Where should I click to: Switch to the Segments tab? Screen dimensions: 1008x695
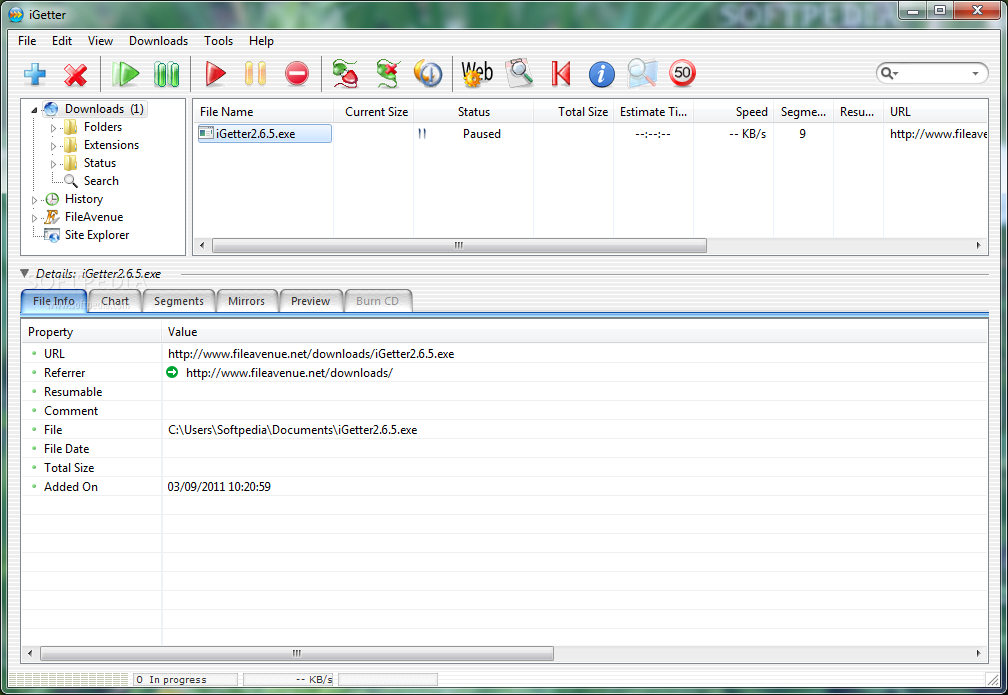179,301
